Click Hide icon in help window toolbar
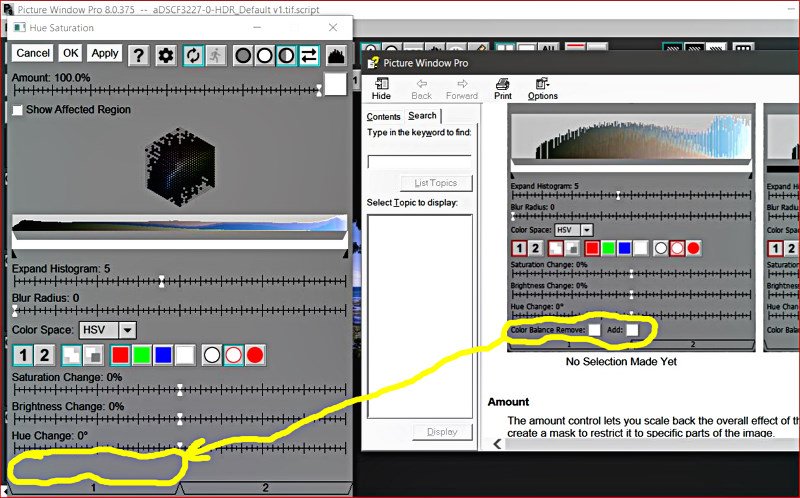The height and width of the screenshot is (498, 800). click(381, 89)
